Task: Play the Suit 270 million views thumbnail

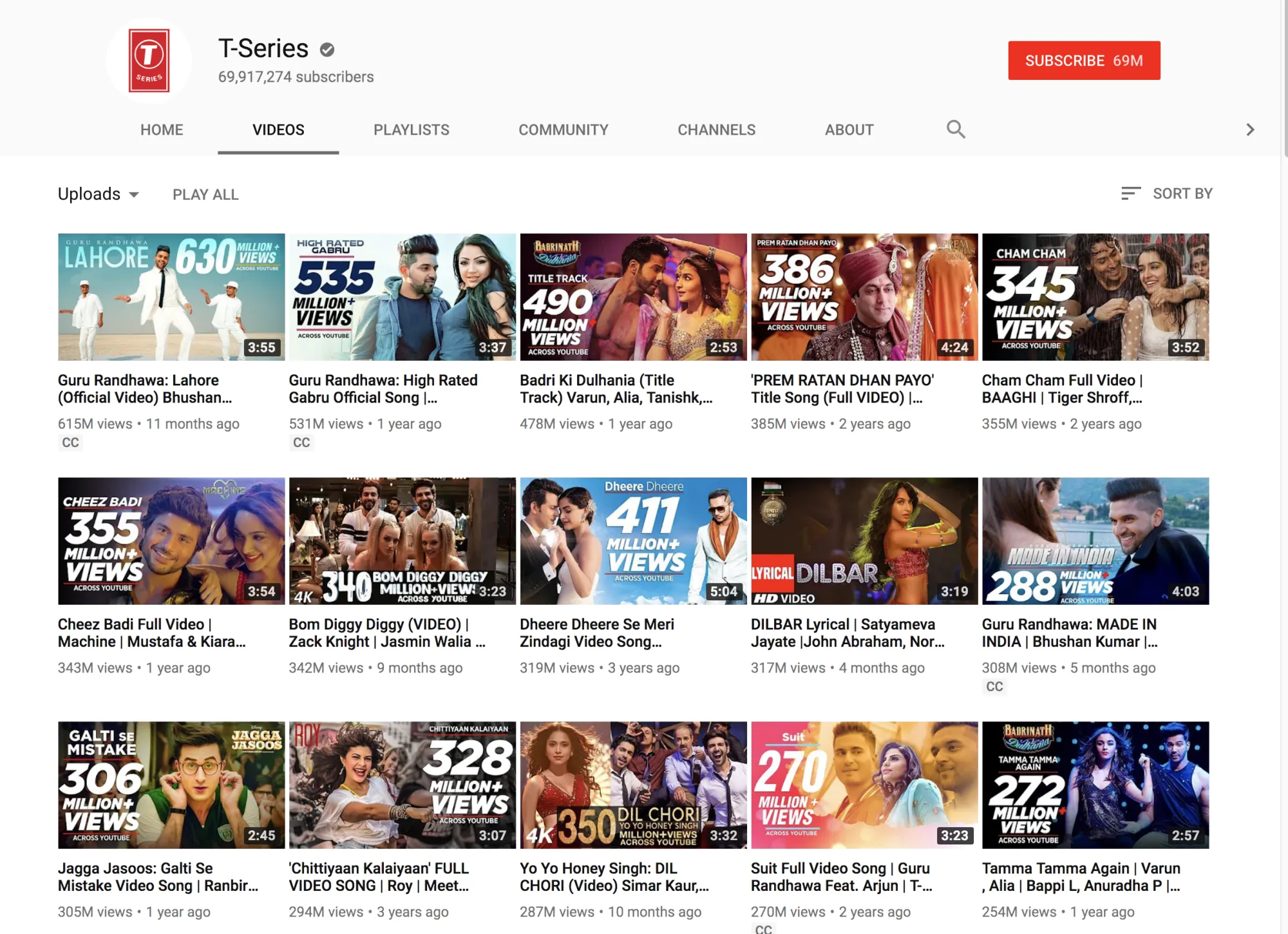Action: point(864,785)
